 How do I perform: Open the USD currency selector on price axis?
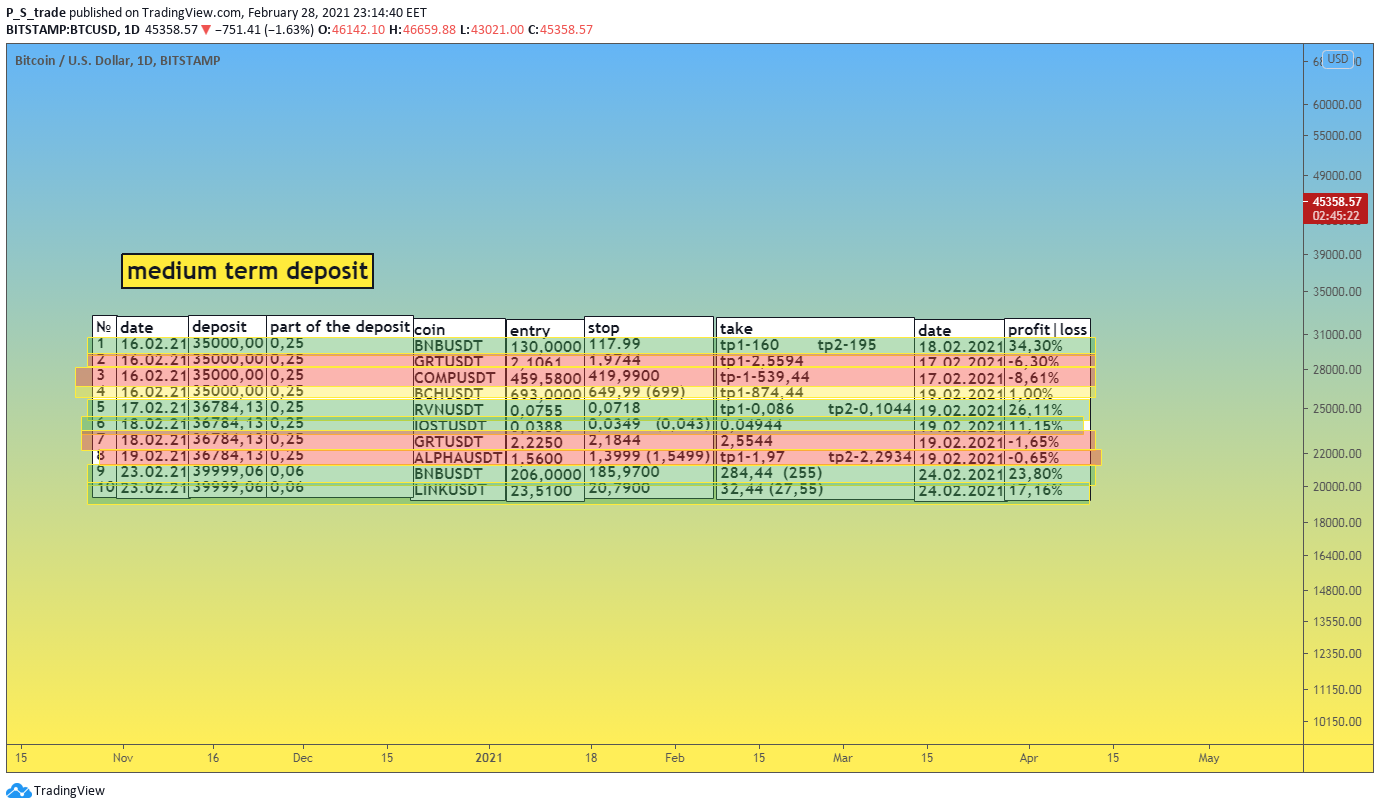point(1338,59)
